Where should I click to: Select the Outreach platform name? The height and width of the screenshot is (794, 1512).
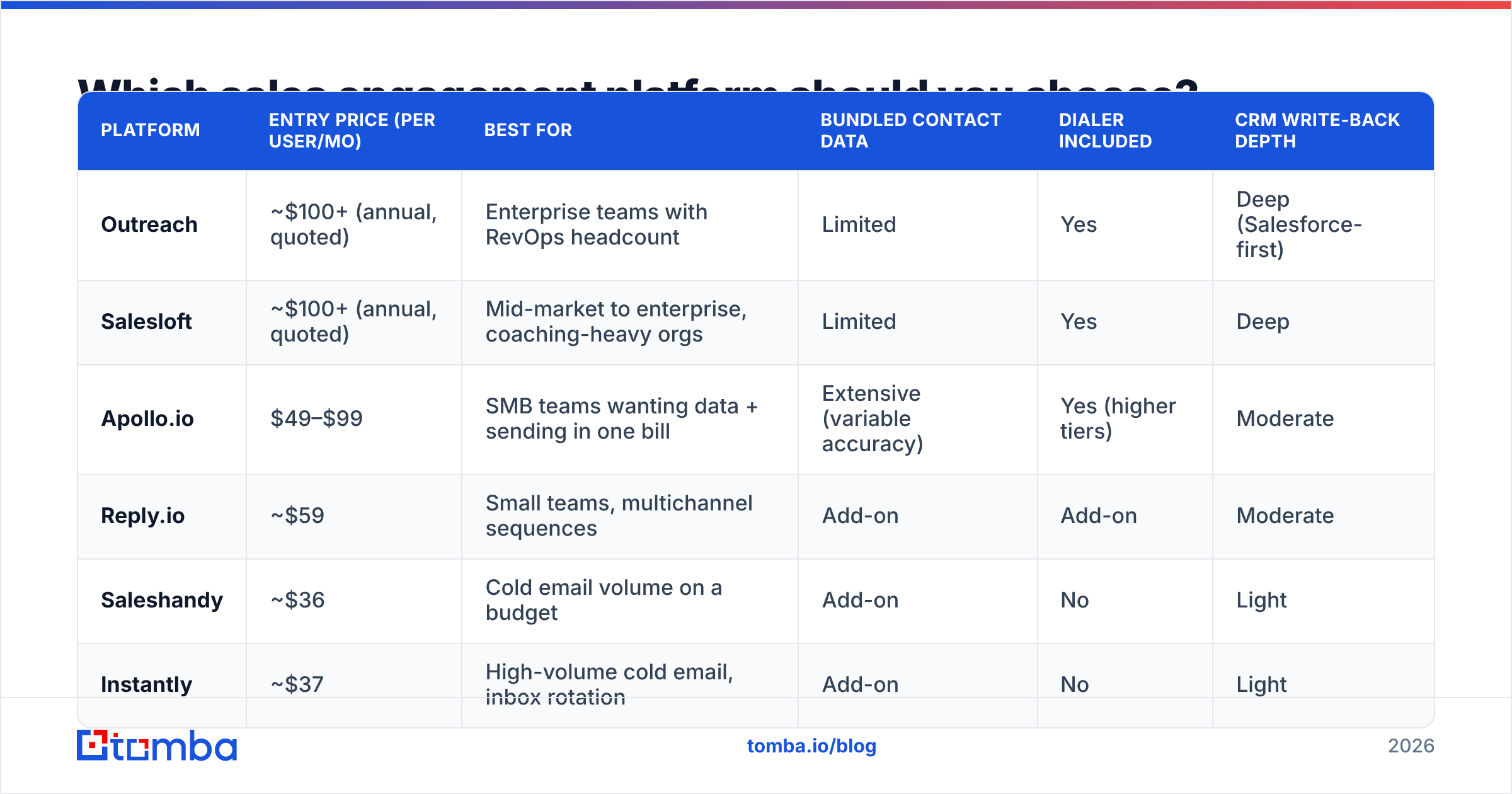point(149,224)
